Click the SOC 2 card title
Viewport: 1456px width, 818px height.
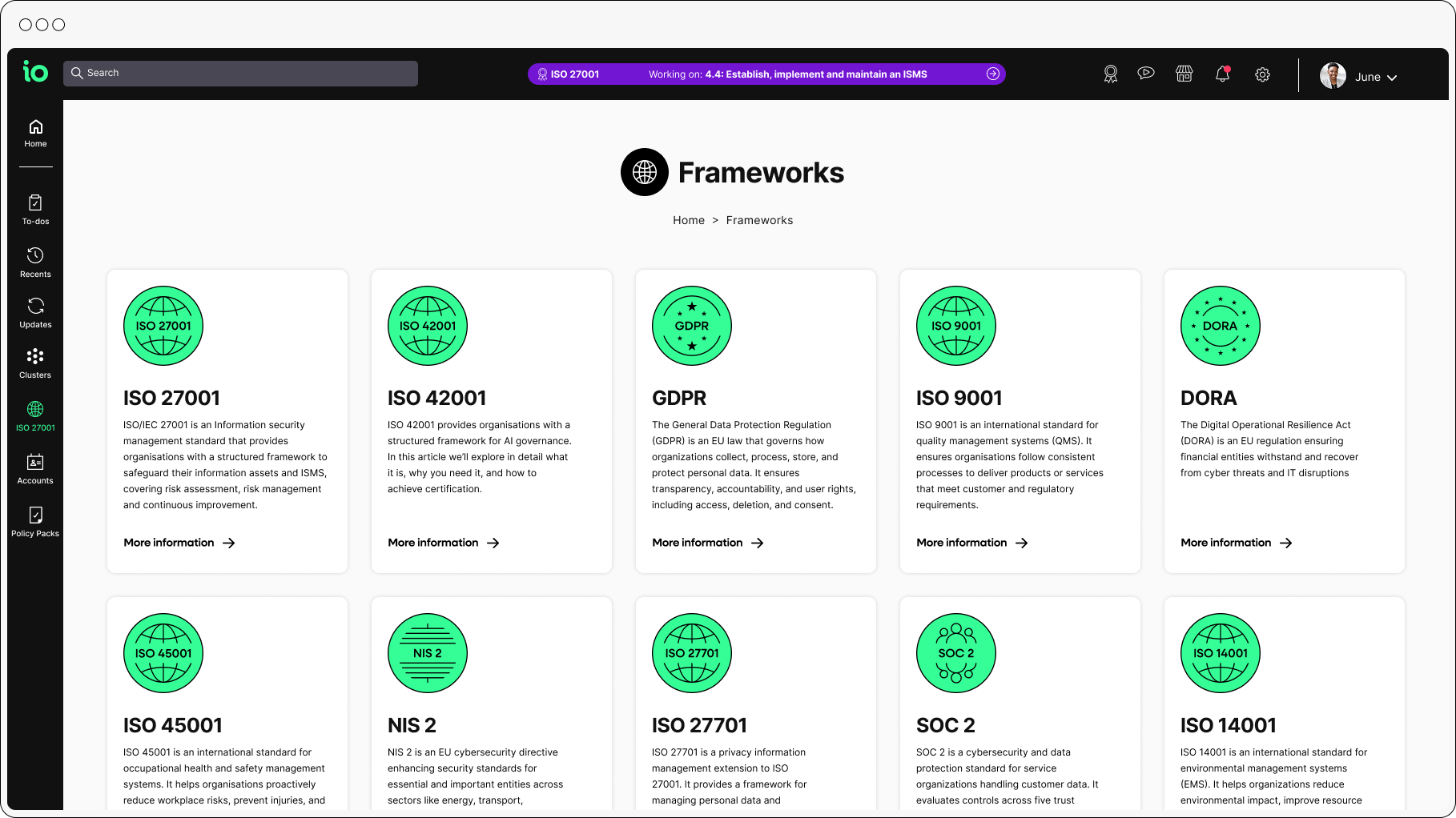click(x=946, y=725)
